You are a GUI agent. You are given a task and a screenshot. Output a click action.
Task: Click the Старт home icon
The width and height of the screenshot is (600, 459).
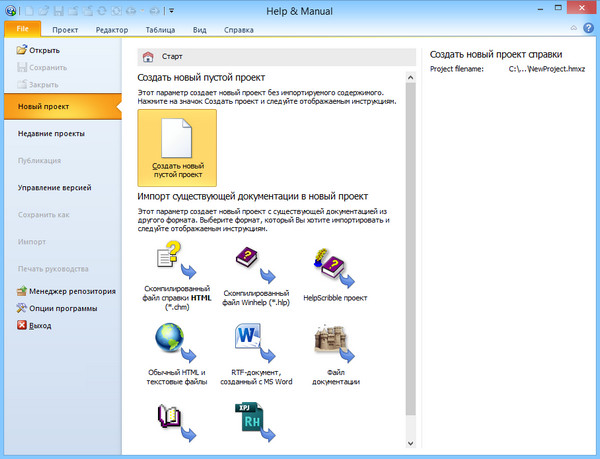pos(149,57)
